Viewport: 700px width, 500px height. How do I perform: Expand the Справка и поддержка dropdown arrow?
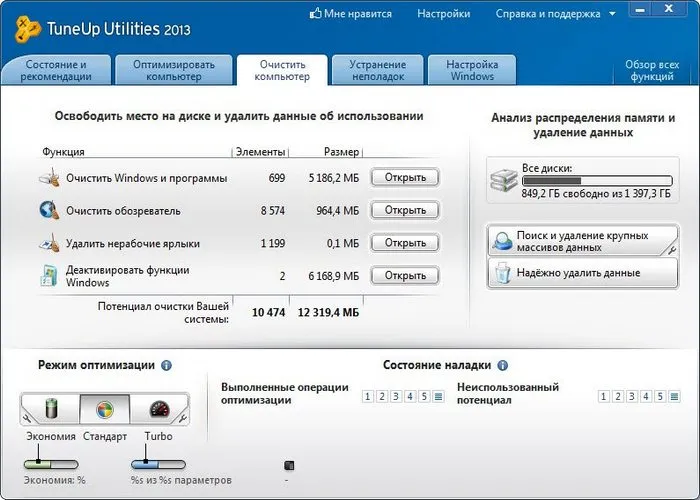pos(612,14)
